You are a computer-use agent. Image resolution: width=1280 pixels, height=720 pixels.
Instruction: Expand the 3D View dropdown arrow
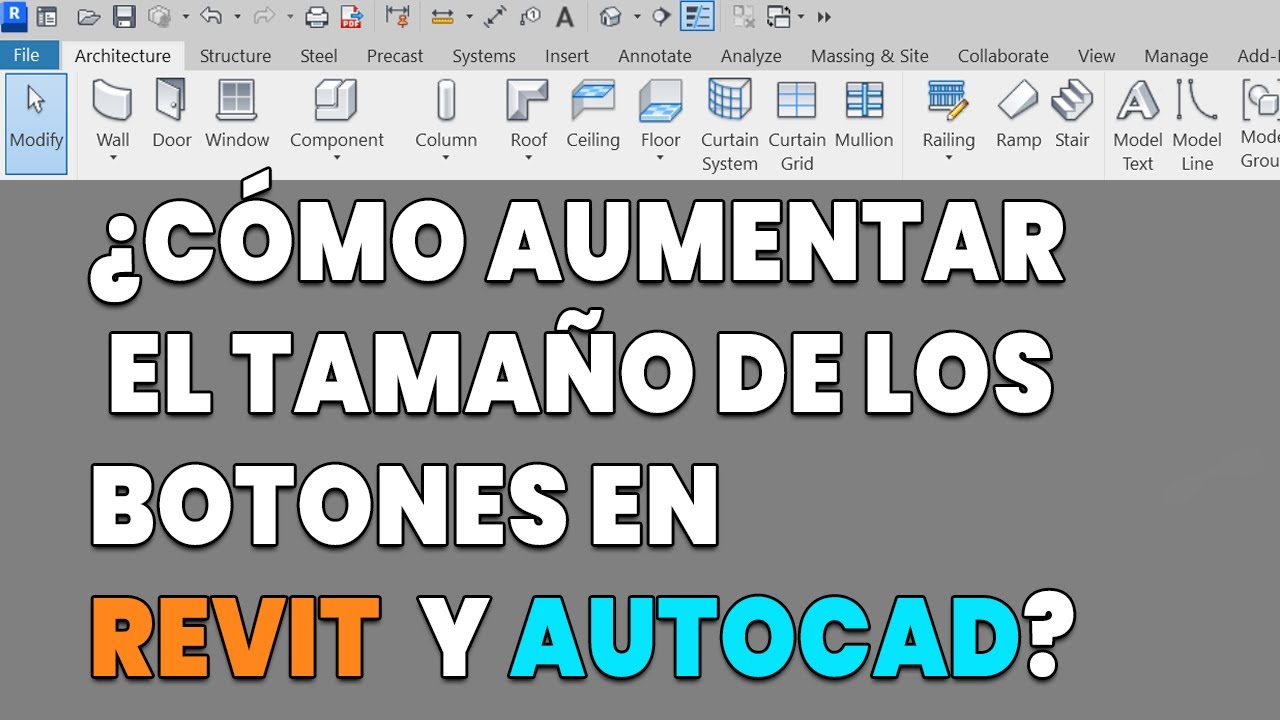(x=636, y=17)
